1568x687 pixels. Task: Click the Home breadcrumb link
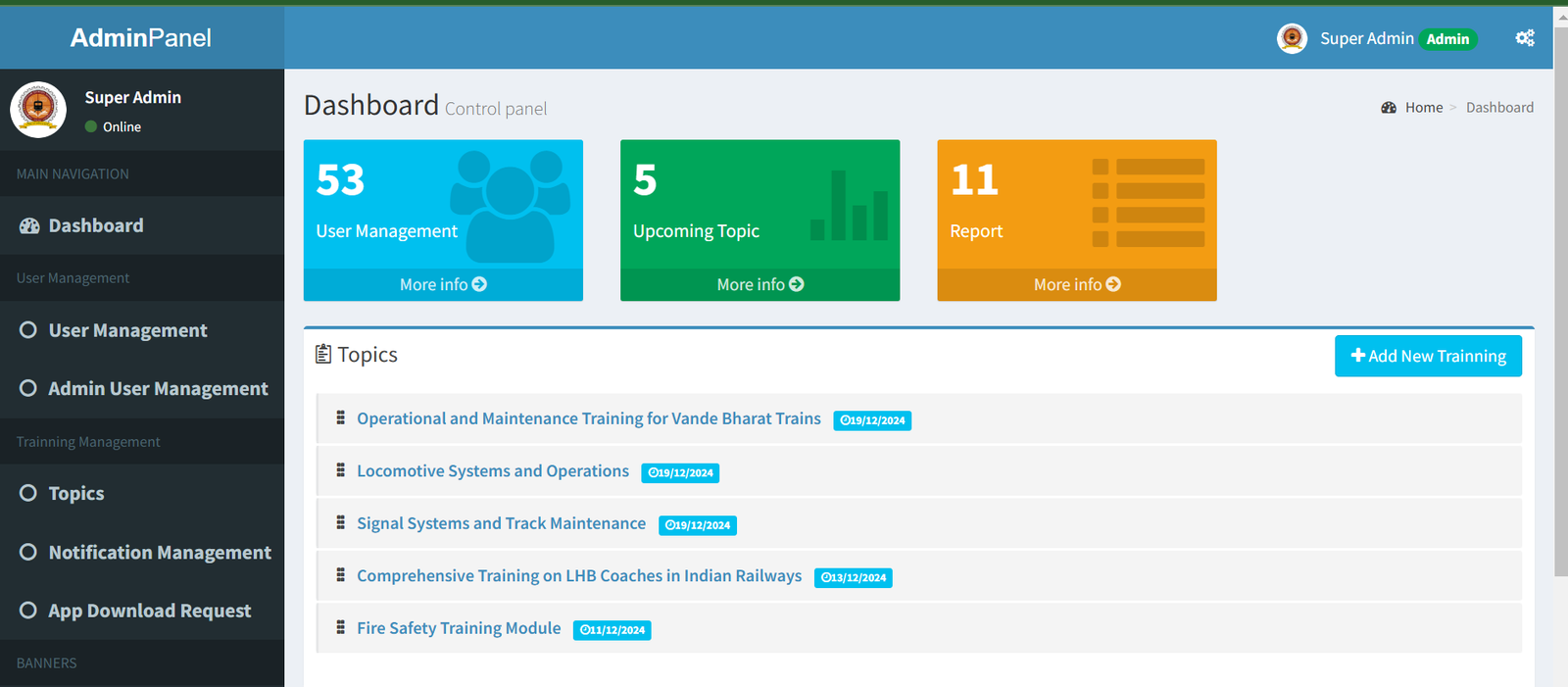pos(1423,108)
